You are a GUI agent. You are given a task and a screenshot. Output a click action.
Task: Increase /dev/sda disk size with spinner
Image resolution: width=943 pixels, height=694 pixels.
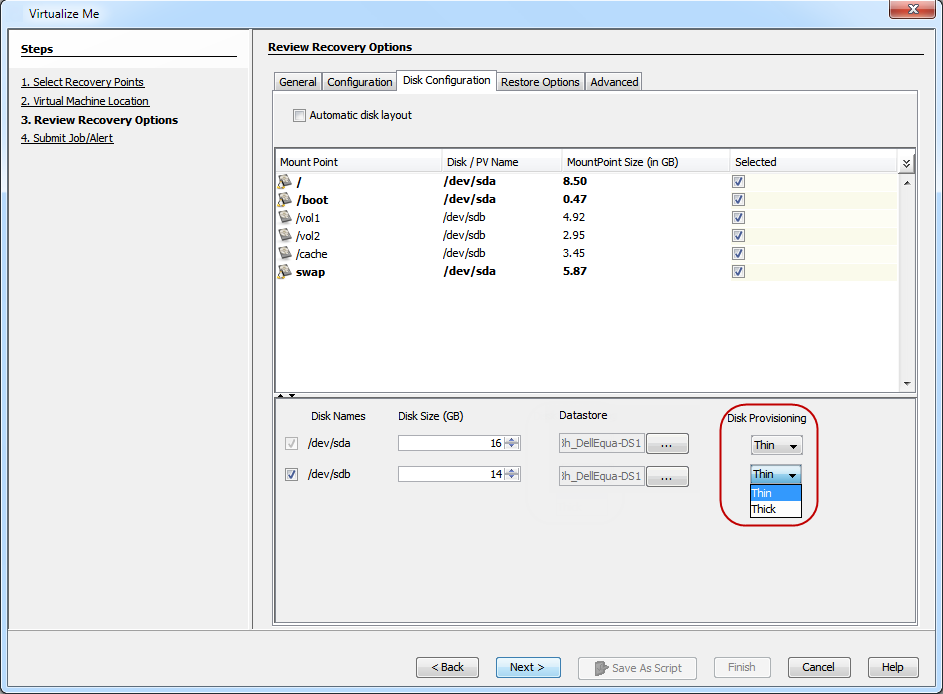(x=512, y=439)
